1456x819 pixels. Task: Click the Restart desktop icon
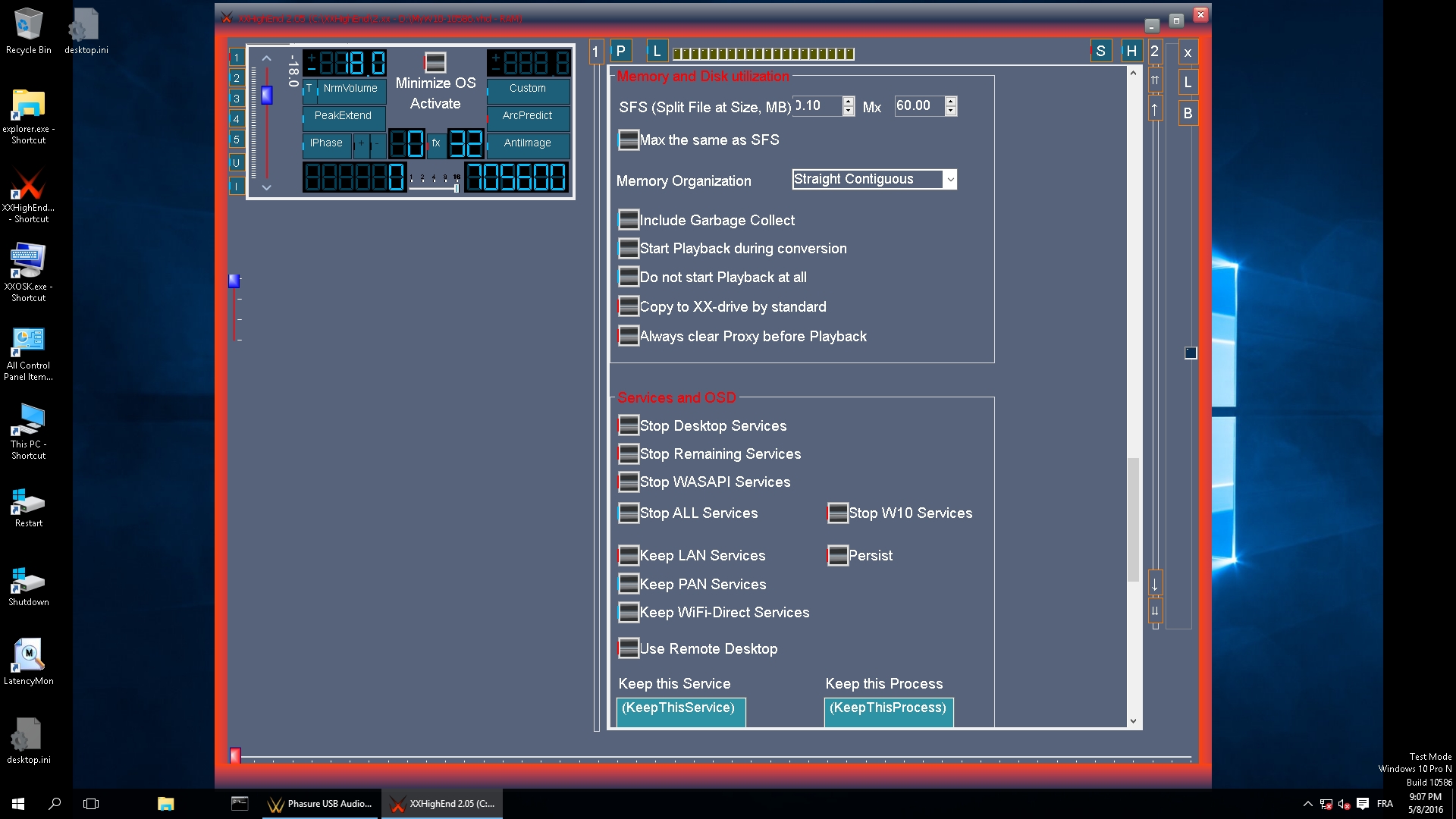pyautogui.click(x=28, y=507)
